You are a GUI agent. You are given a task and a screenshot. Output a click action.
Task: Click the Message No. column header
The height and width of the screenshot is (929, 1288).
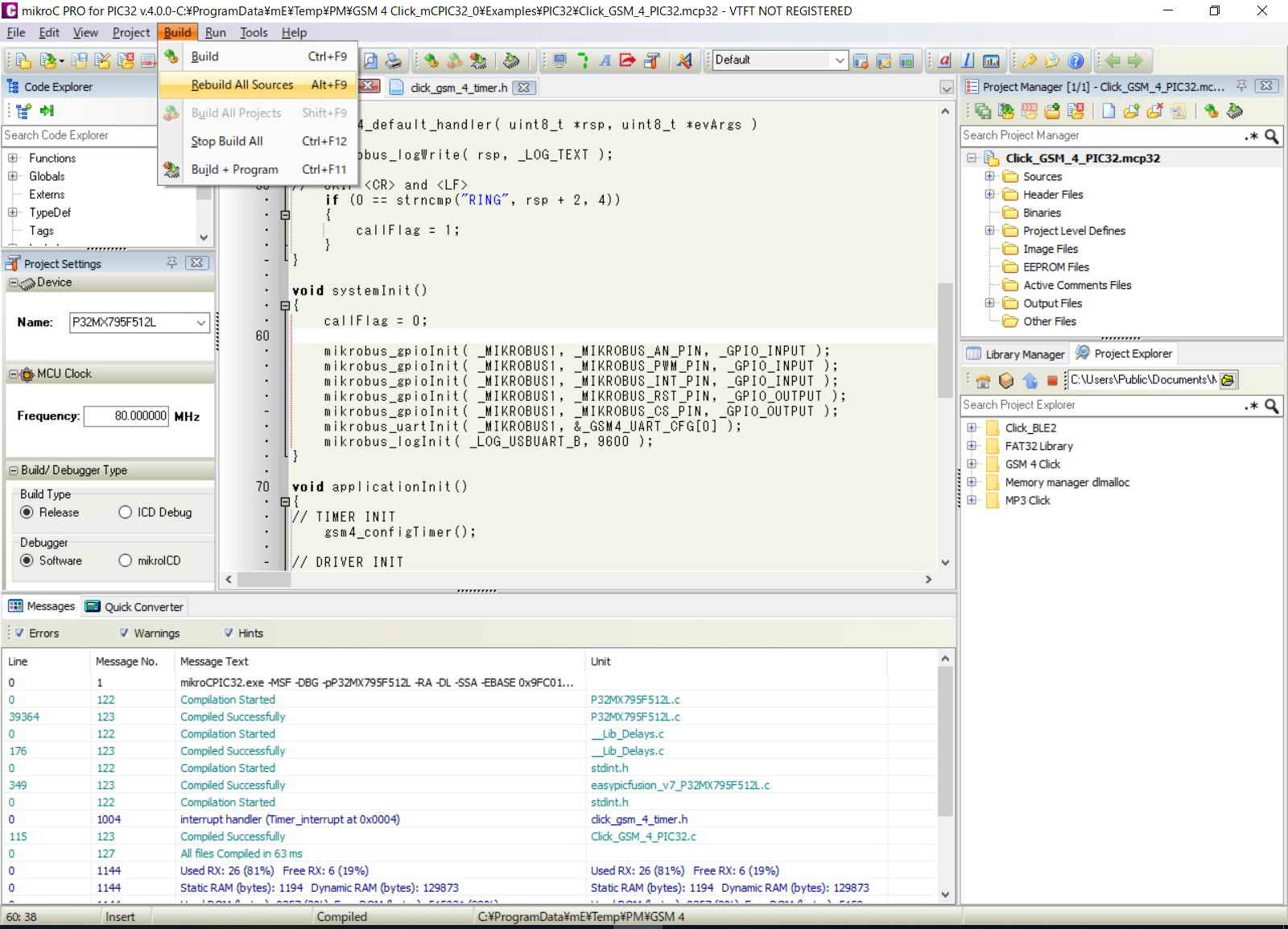pos(134,662)
